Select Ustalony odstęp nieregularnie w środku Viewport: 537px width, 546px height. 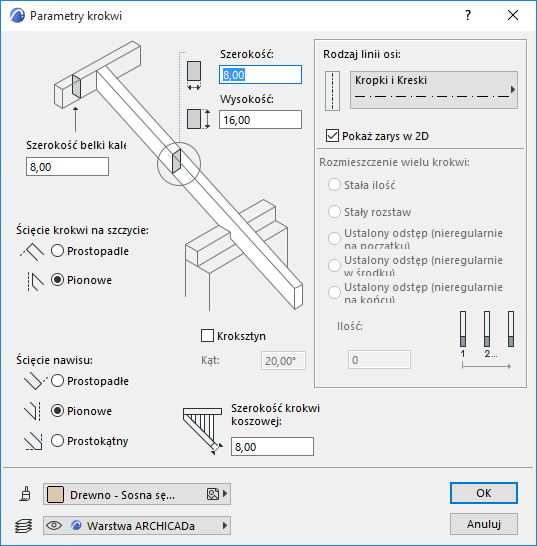point(334,265)
